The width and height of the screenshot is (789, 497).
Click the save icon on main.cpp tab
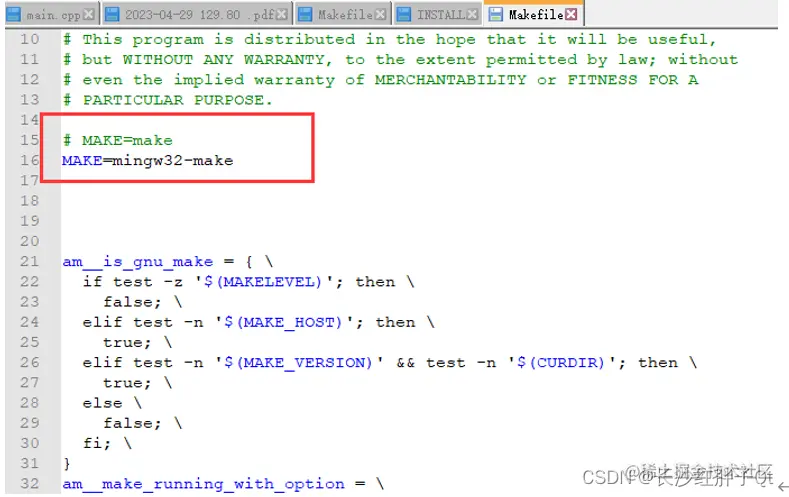14,15
